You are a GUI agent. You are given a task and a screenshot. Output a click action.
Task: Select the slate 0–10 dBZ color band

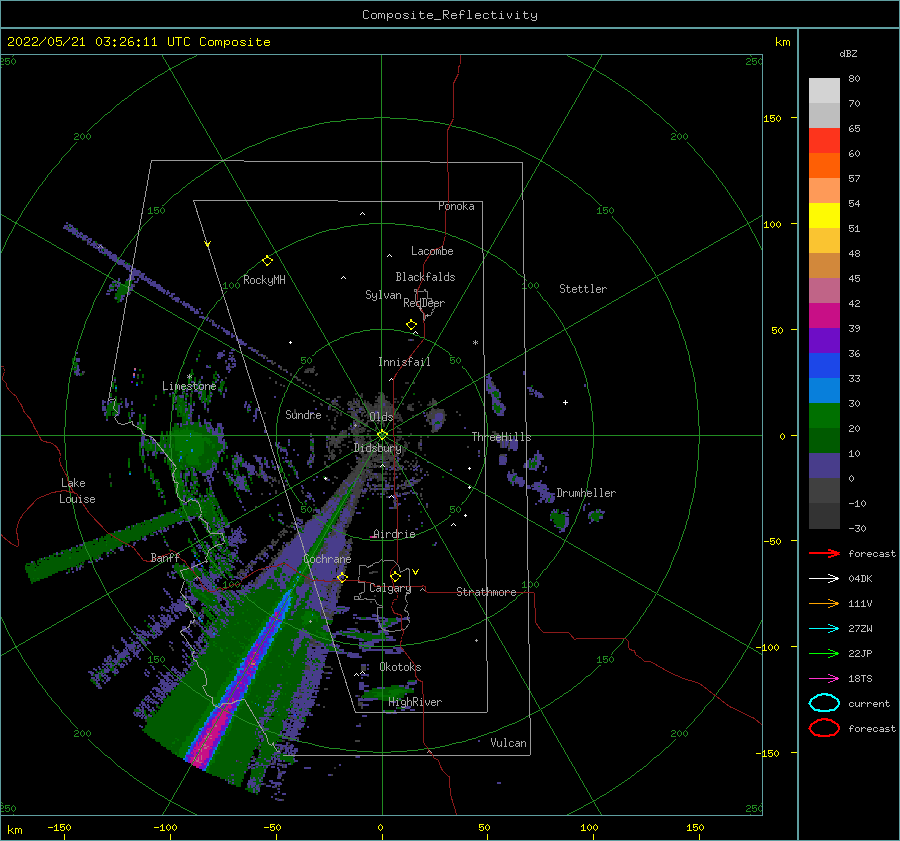click(x=824, y=466)
